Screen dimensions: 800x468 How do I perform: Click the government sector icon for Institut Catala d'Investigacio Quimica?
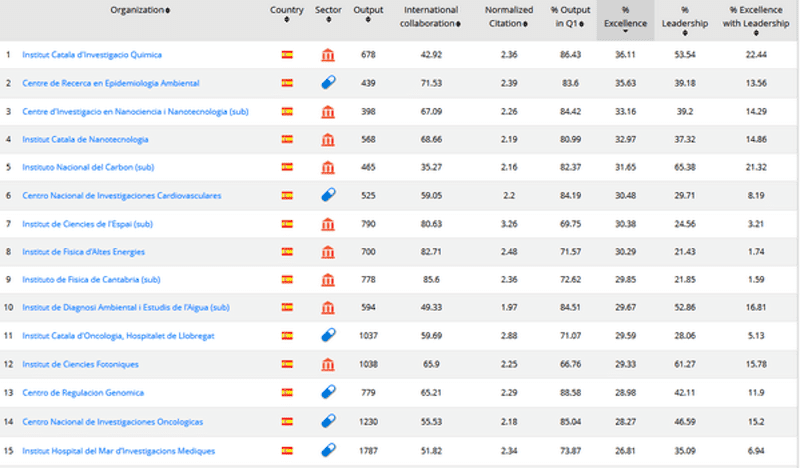point(328,55)
